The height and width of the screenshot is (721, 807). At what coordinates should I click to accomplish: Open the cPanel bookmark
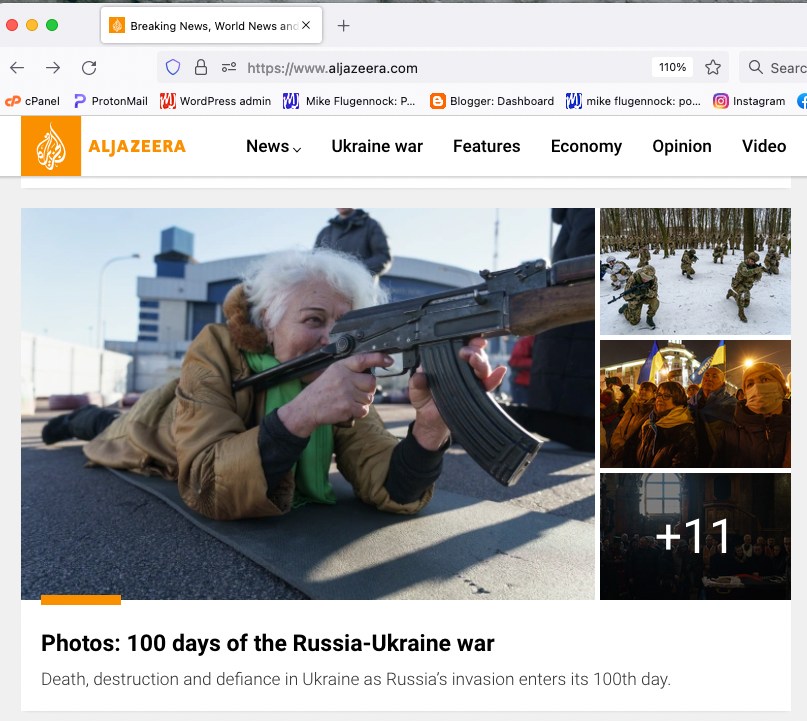pyautogui.click(x=32, y=101)
